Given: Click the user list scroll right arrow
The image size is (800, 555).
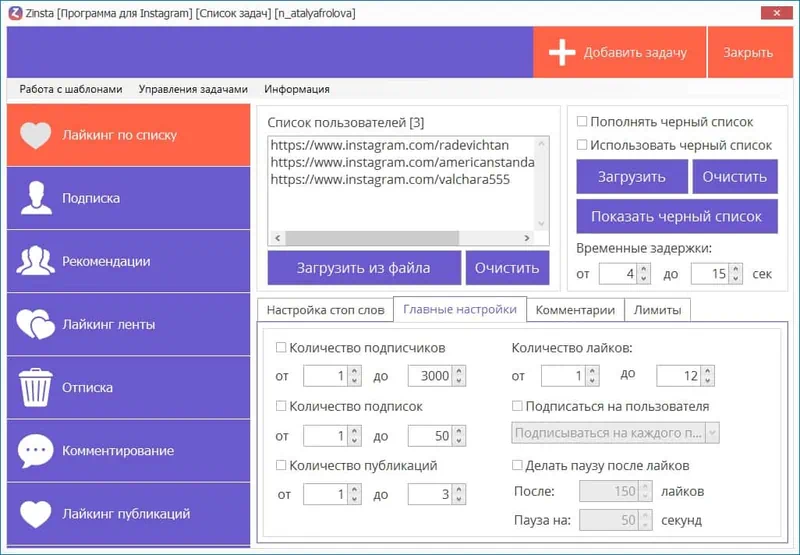Looking at the screenshot, I should pos(527,238).
